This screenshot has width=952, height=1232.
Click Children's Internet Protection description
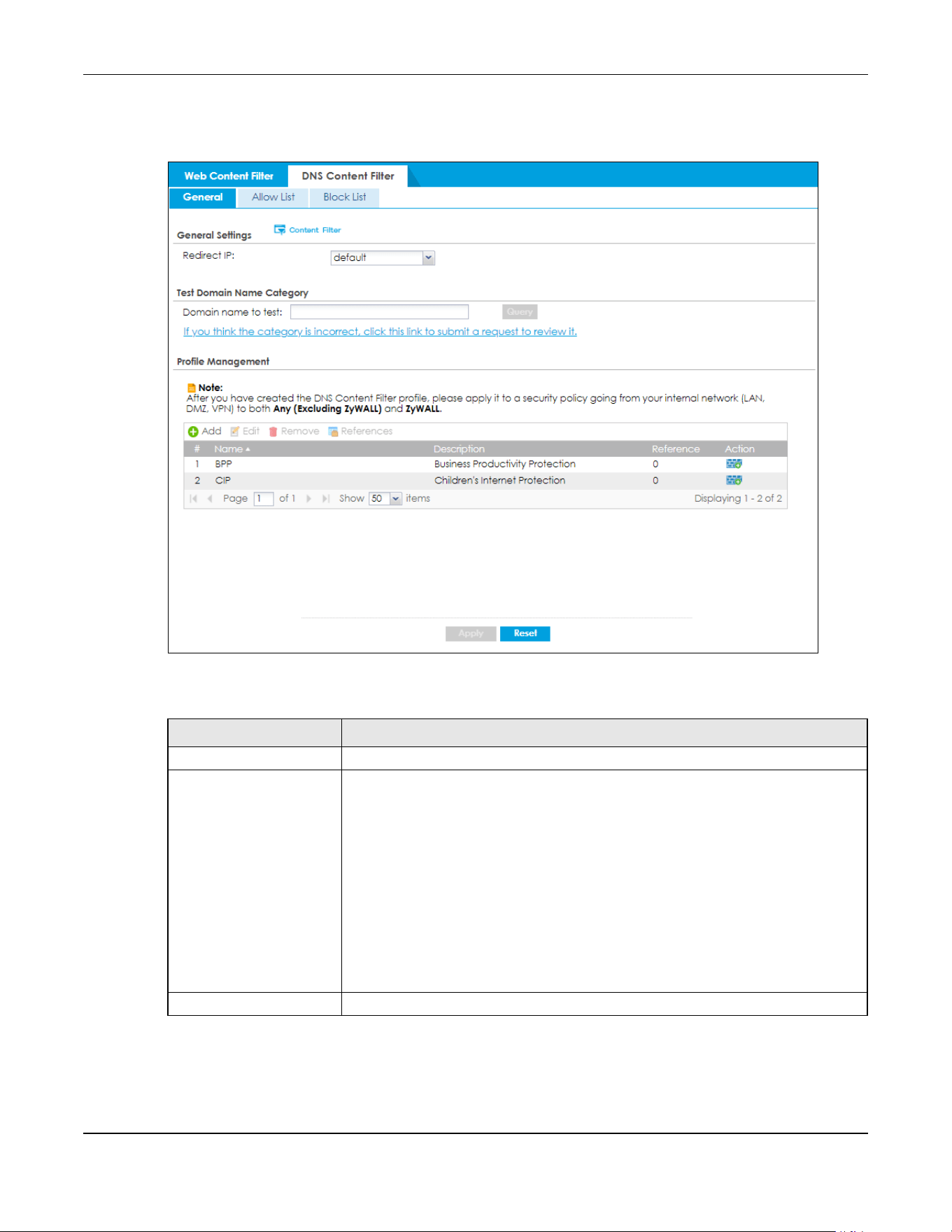click(499, 481)
